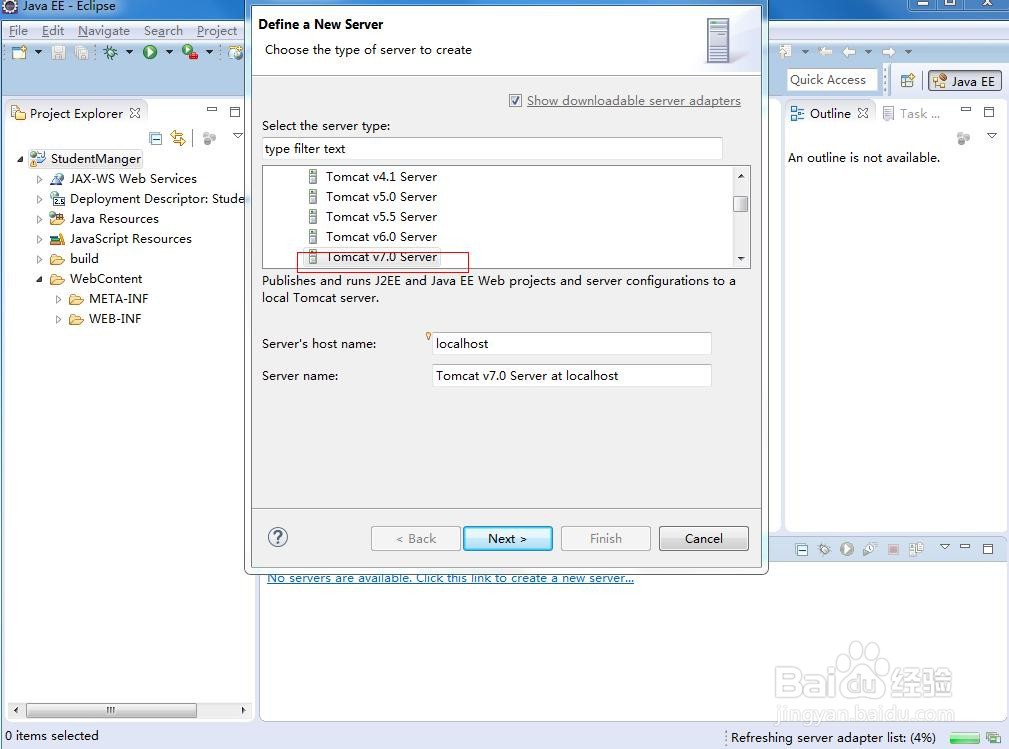Viewport: 1009px width, 749px height.
Task: Click the Debug bug icon
Action: point(110,52)
